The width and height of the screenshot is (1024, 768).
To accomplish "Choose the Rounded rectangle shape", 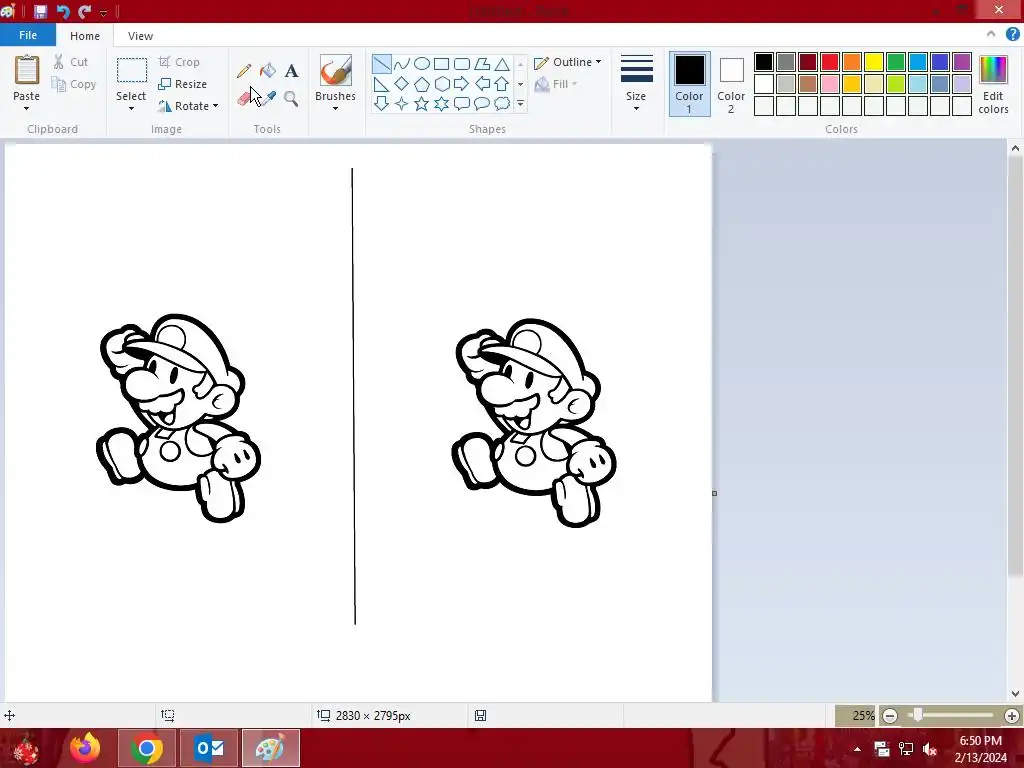I will point(462,63).
